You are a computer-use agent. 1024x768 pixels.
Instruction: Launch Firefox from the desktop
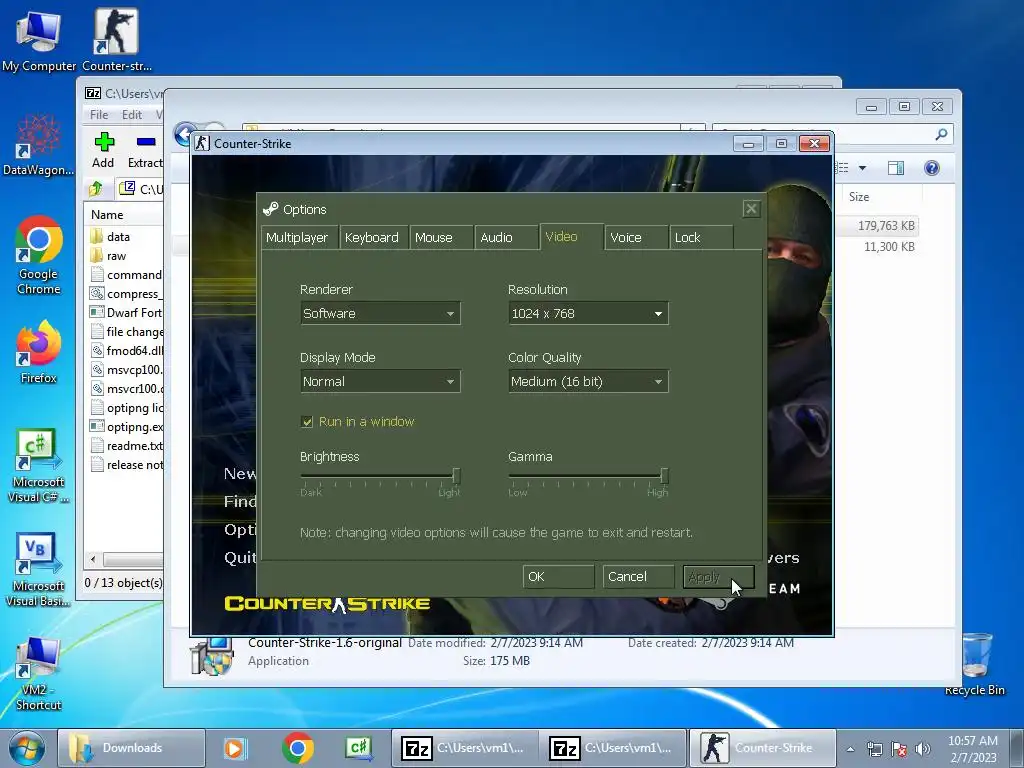(x=39, y=353)
